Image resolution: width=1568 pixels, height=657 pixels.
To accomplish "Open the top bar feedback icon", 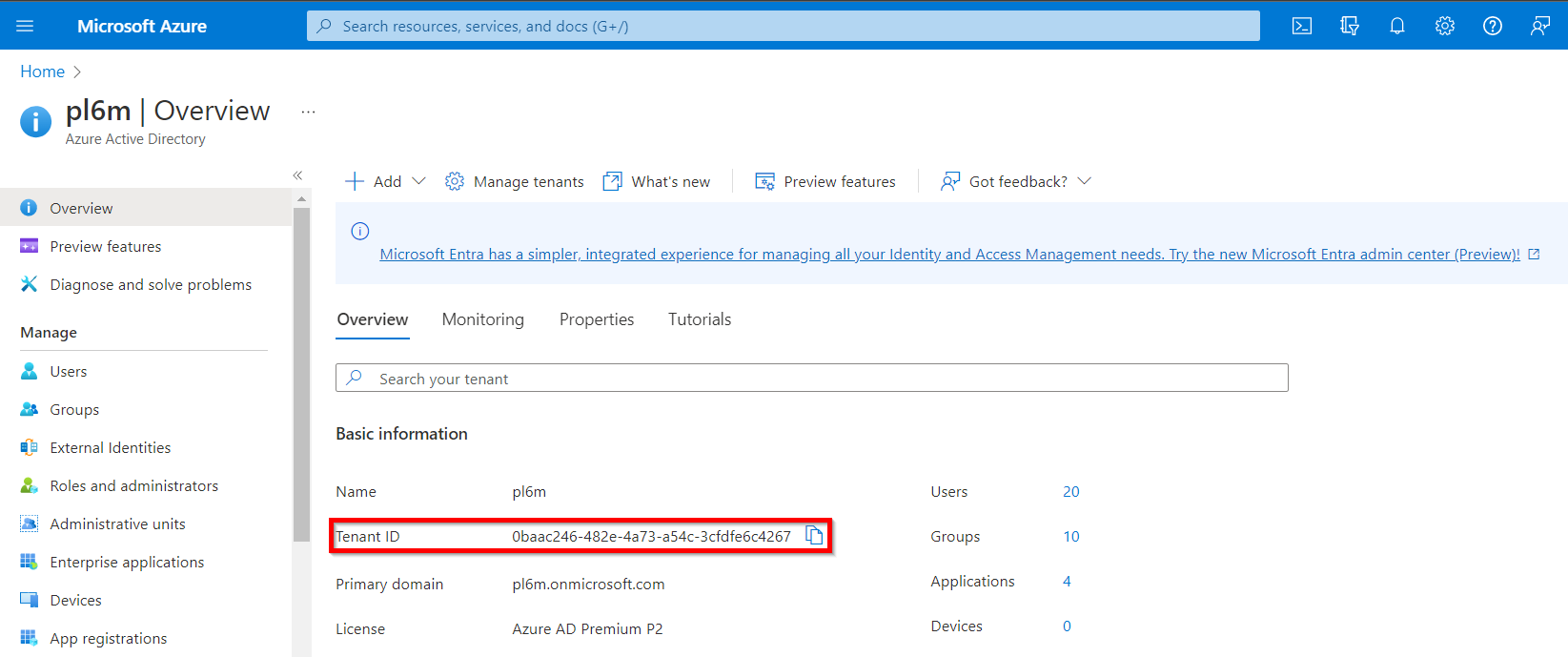I will [1540, 26].
